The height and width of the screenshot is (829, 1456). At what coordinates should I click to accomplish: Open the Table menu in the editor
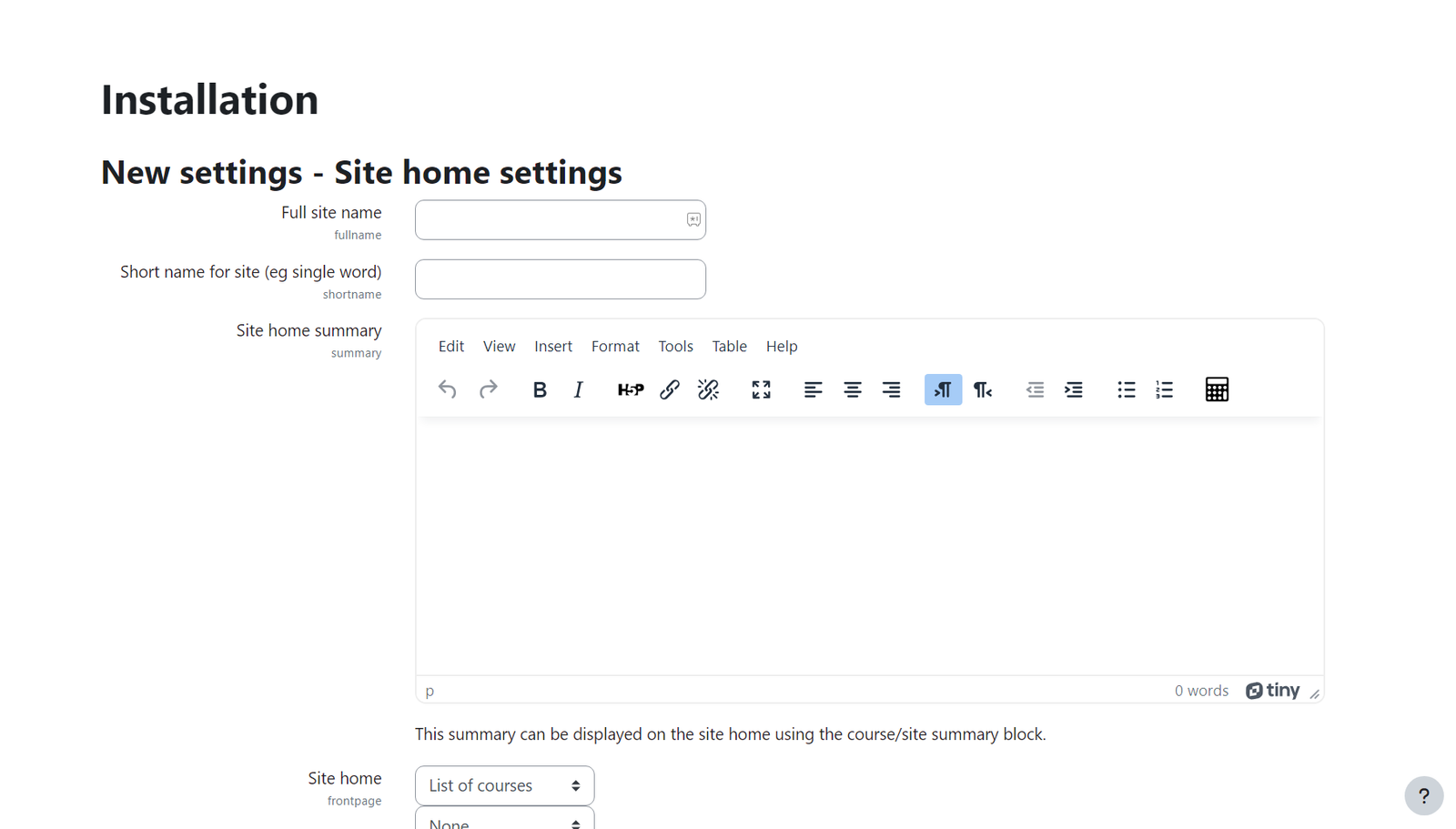[729, 346]
